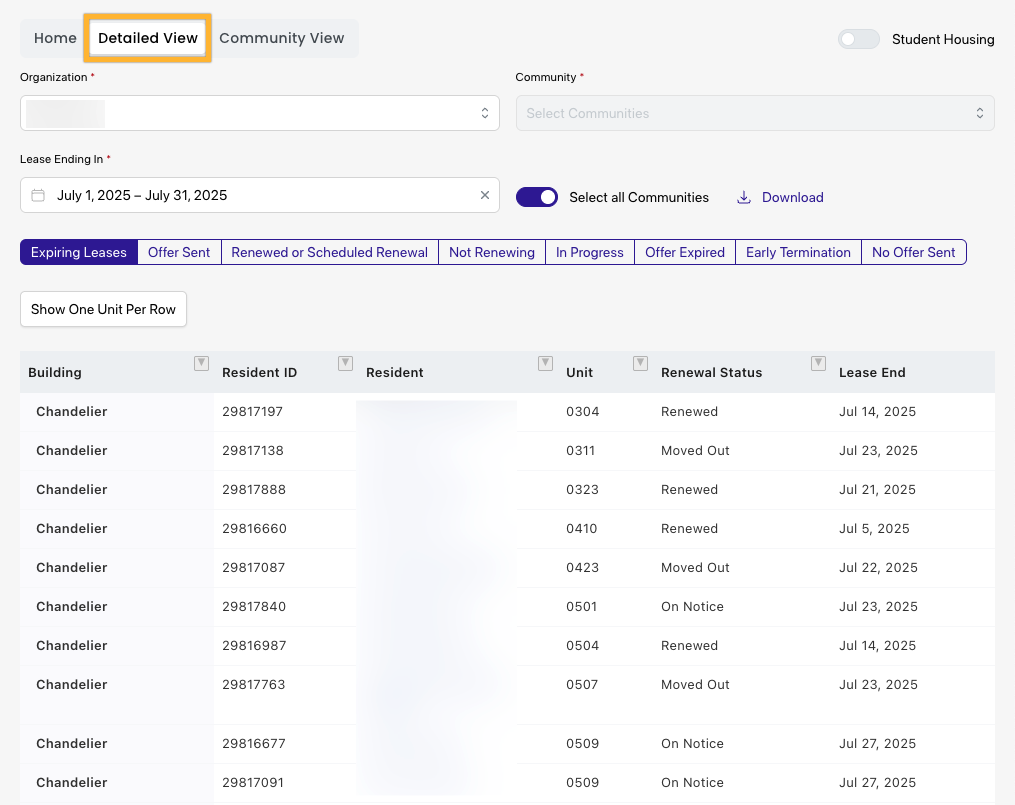The width and height of the screenshot is (1015, 805).
Task: Open the Renewal Status column filter icon
Action: click(x=818, y=363)
